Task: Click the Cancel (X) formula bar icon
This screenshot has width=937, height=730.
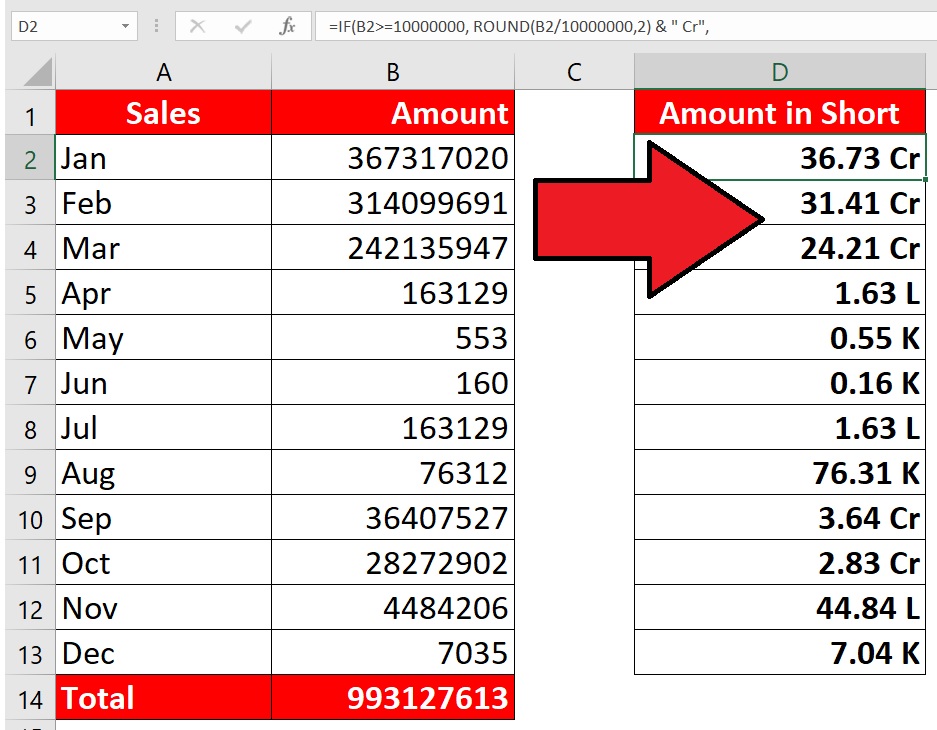Action: tap(198, 27)
